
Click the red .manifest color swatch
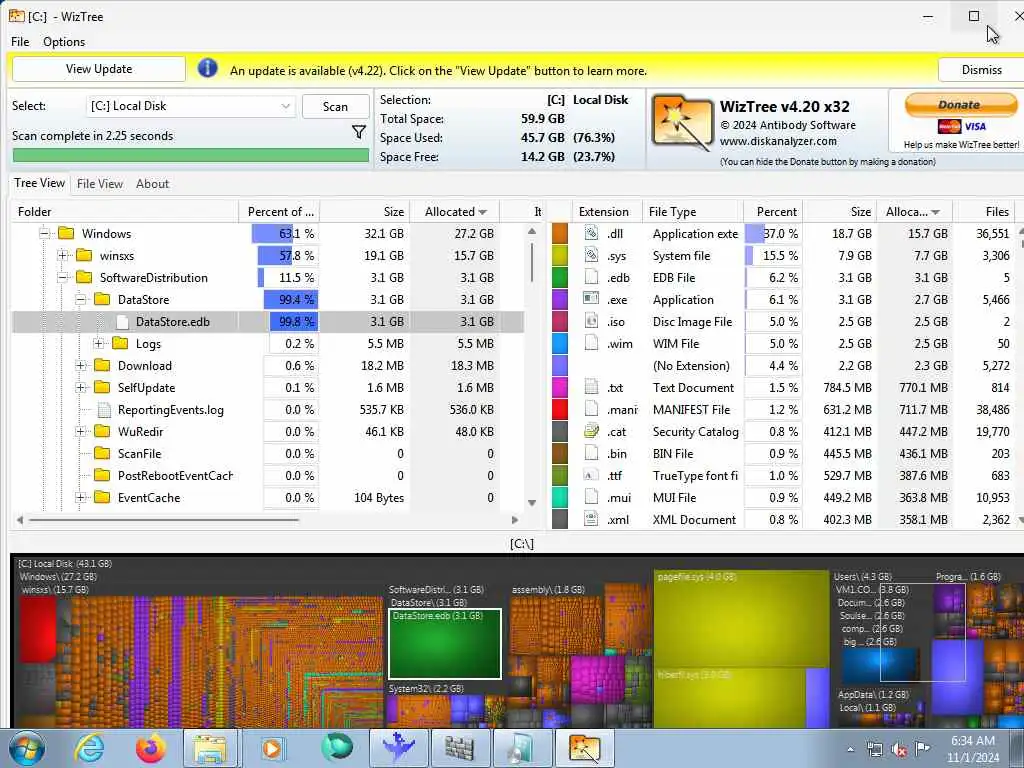(x=560, y=409)
